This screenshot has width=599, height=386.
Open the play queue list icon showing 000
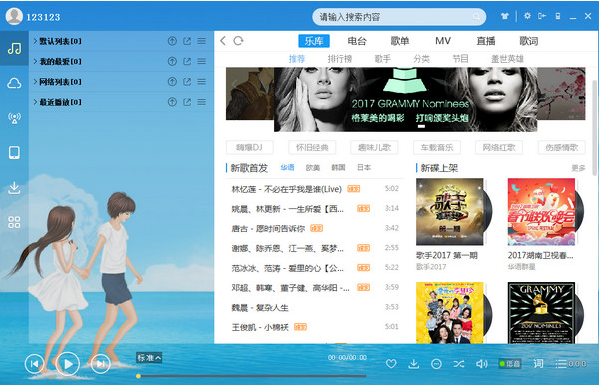[571, 364]
